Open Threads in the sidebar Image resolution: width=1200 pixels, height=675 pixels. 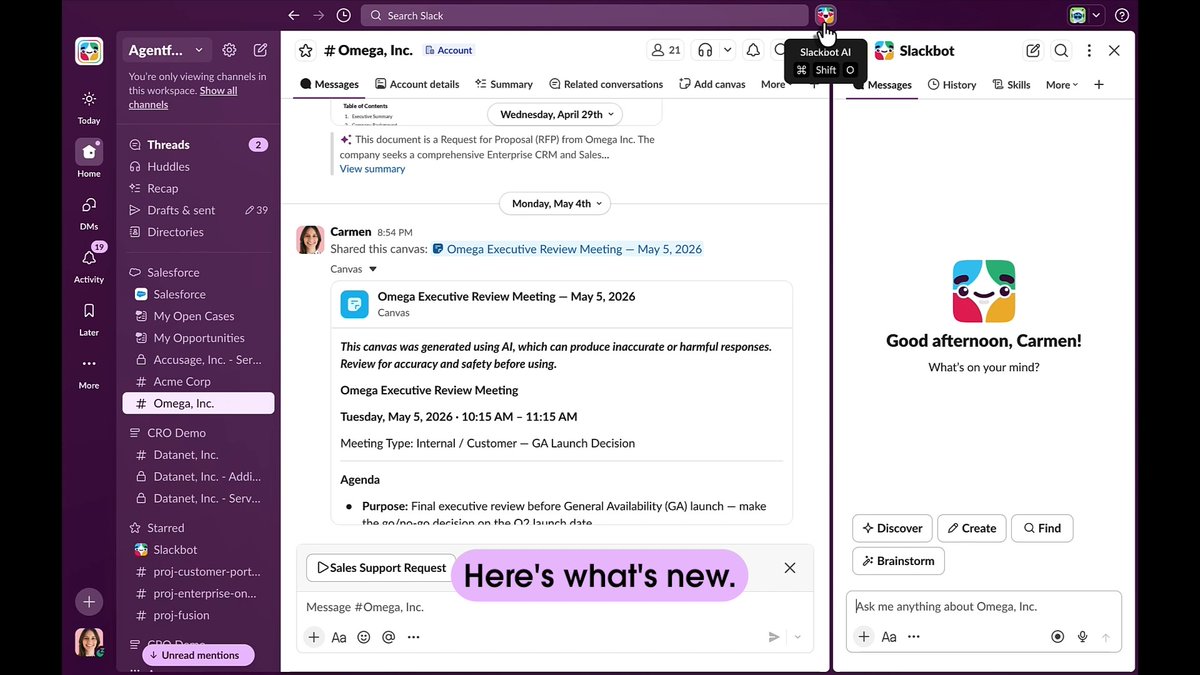point(196,145)
